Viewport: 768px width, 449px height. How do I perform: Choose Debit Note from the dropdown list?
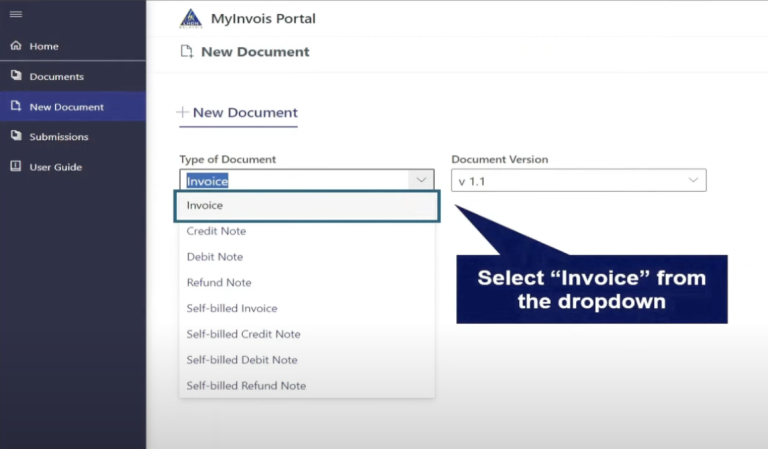(307, 257)
